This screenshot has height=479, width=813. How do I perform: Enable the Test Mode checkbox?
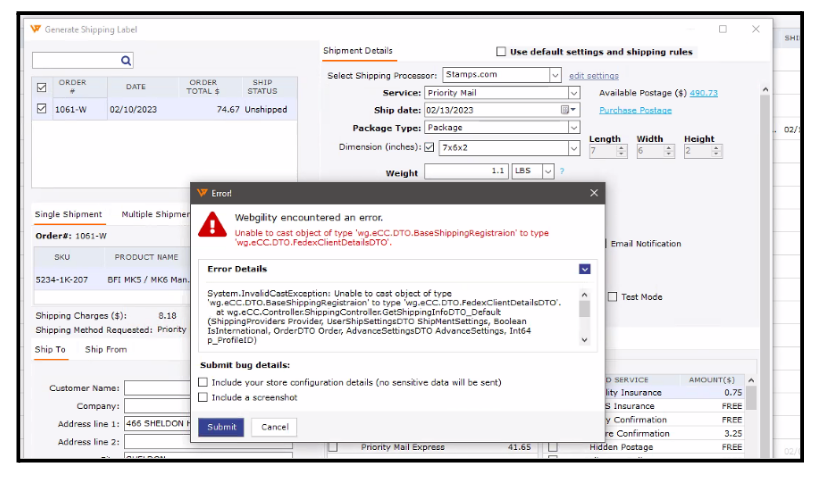(x=612, y=297)
